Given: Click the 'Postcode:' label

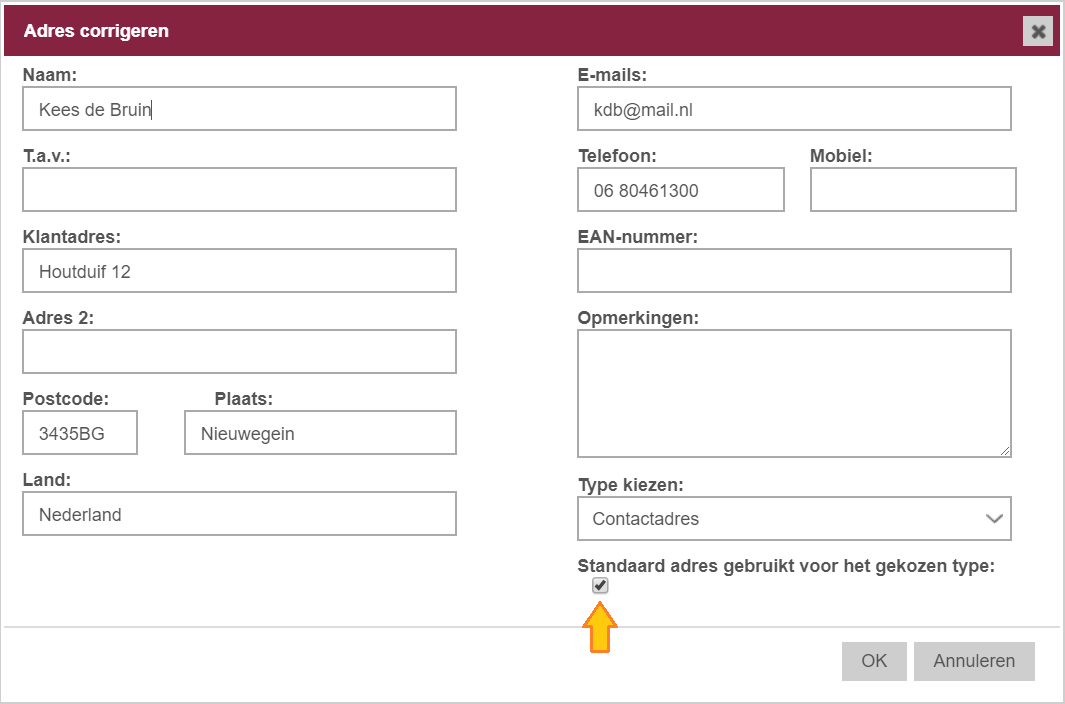Looking at the screenshot, I should click(66, 398).
